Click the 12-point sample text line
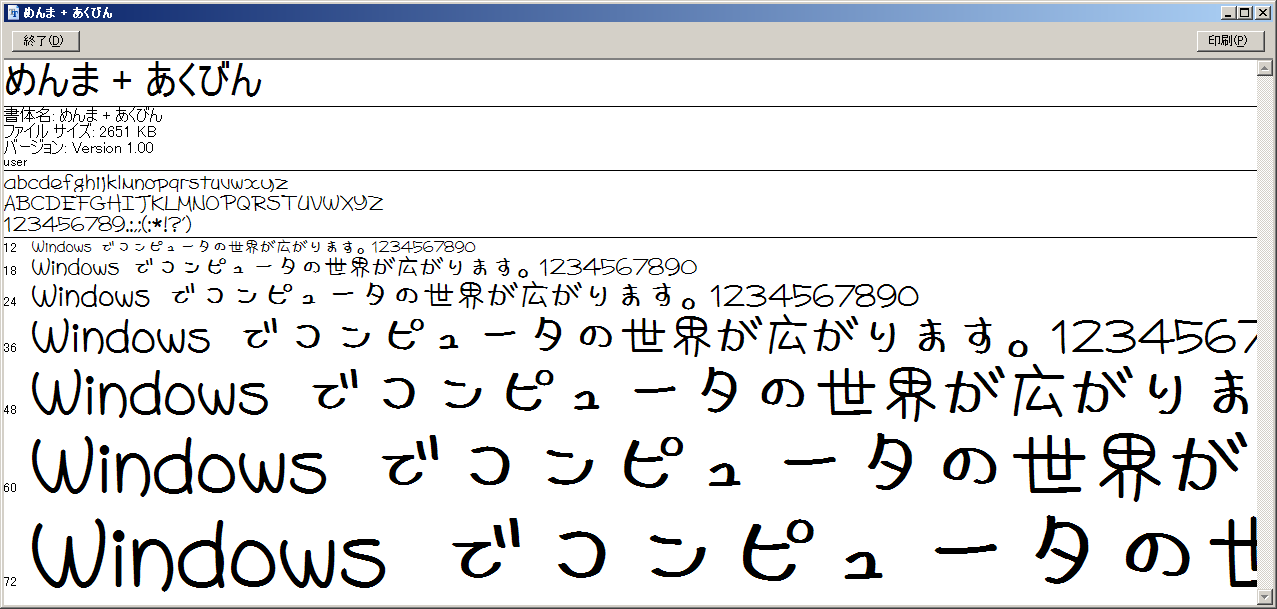 pyautogui.click(x=253, y=246)
